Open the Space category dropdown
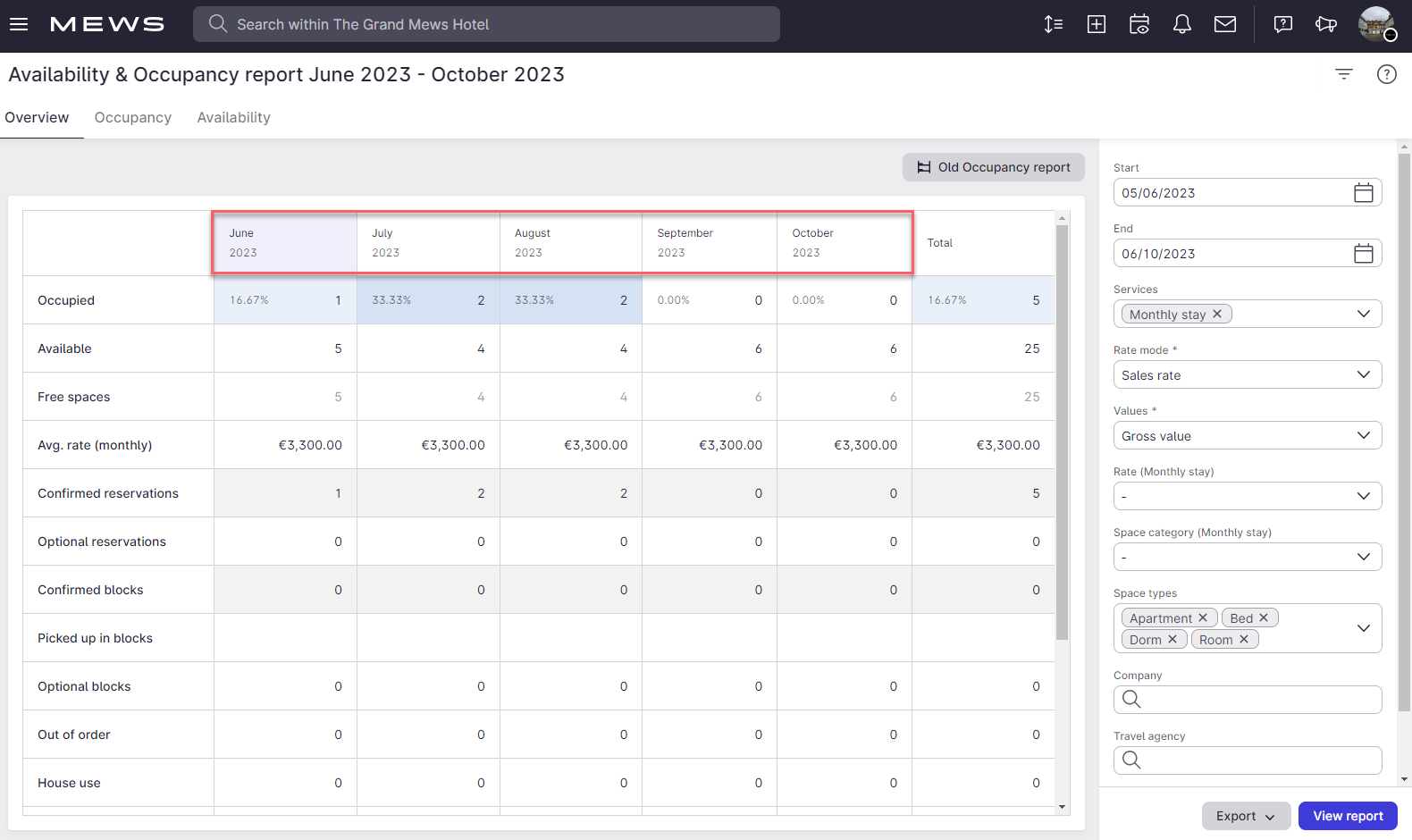The width and height of the screenshot is (1412, 840). (1247, 558)
